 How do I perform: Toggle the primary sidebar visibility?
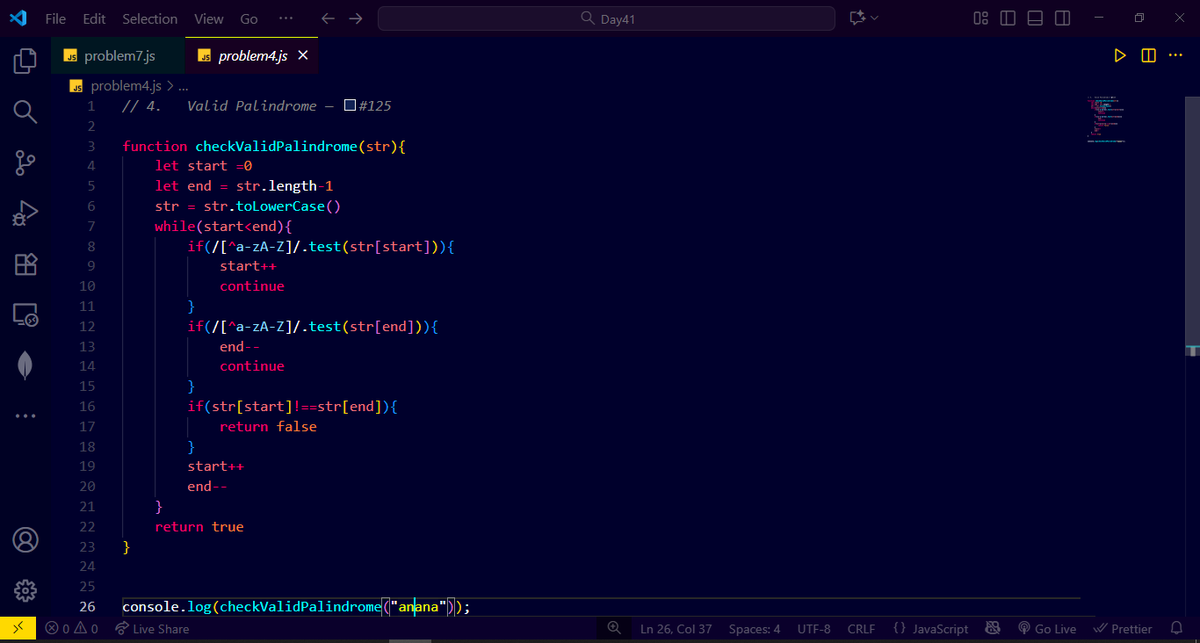coord(1007,18)
